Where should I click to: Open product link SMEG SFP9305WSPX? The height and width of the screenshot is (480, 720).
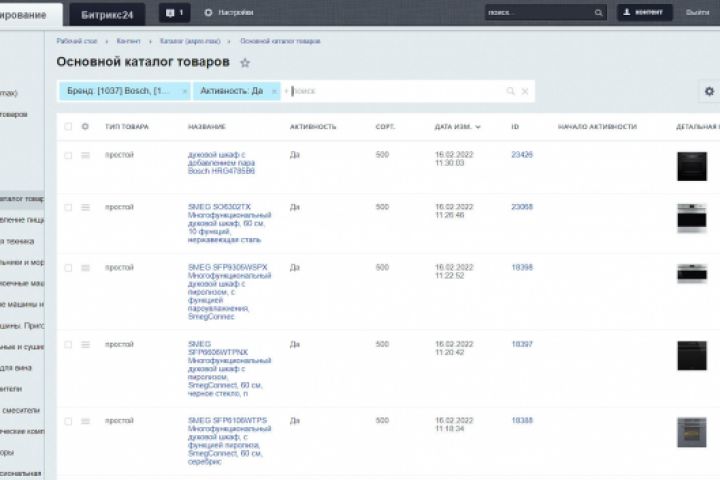click(230, 292)
